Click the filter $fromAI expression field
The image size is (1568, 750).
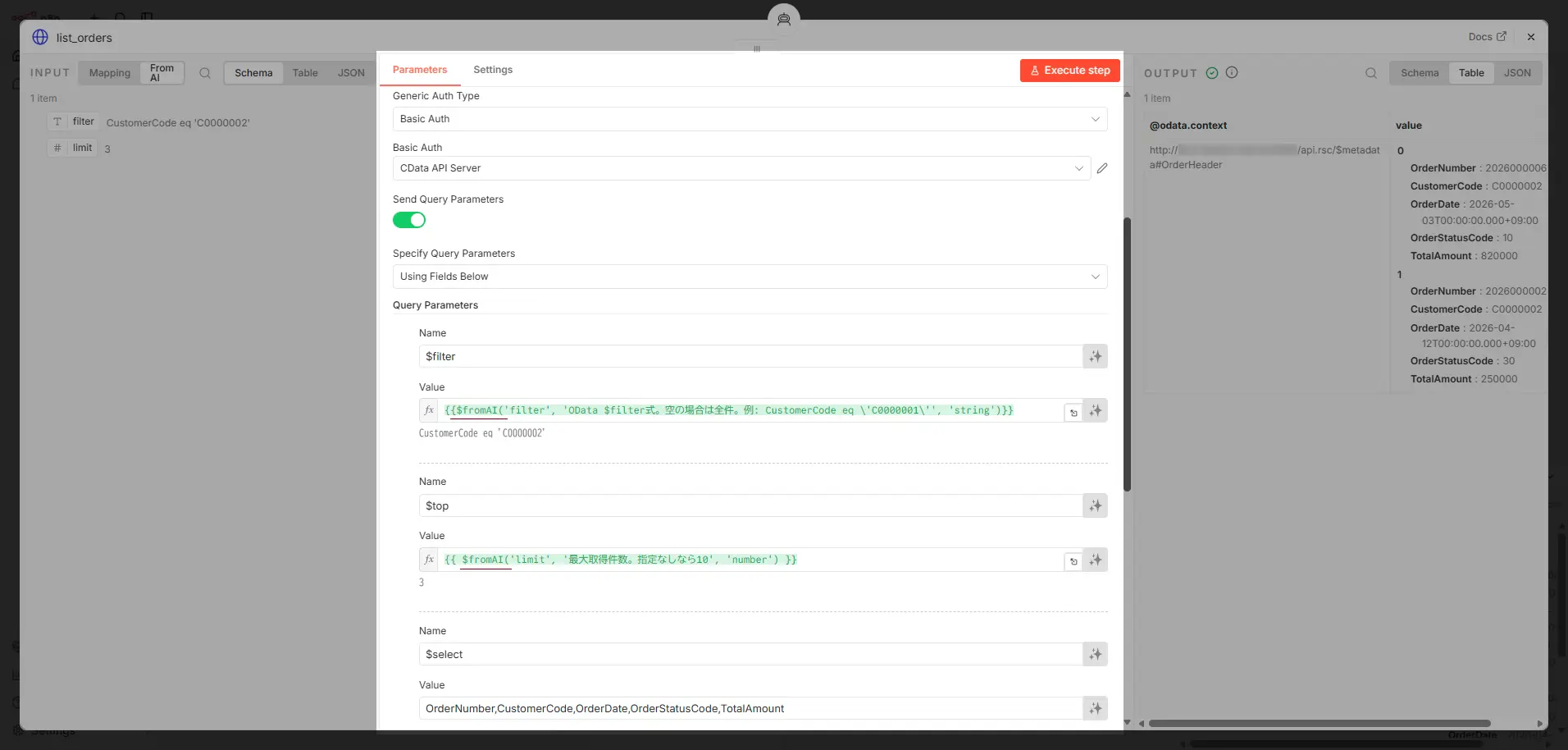750,410
